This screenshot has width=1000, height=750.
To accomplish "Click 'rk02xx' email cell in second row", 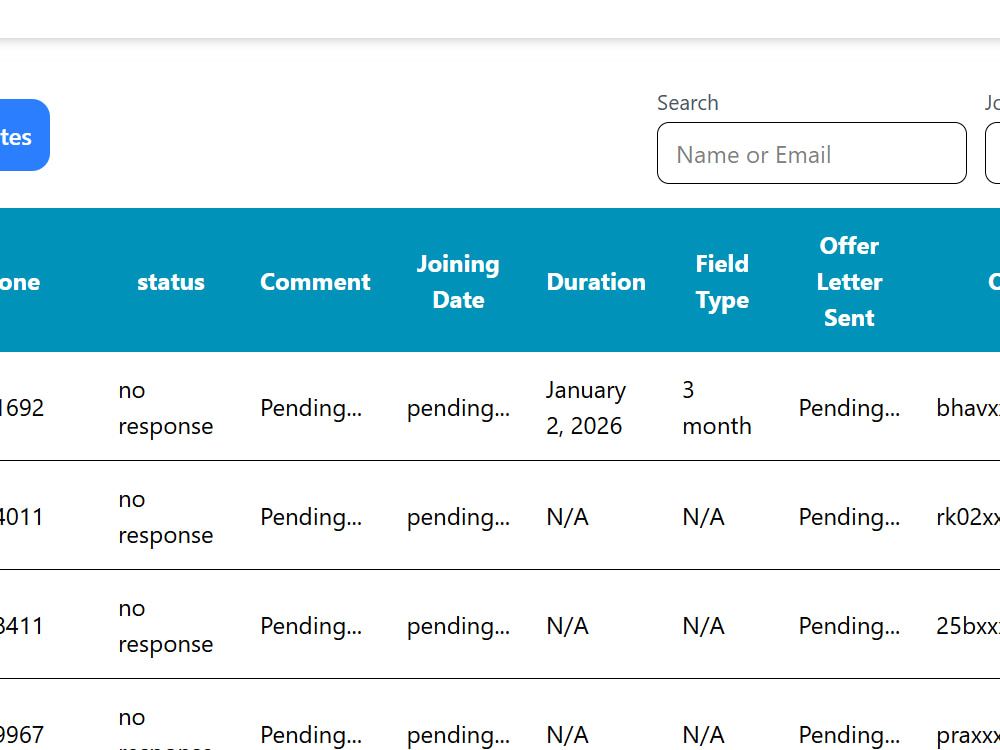I will (967, 517).
